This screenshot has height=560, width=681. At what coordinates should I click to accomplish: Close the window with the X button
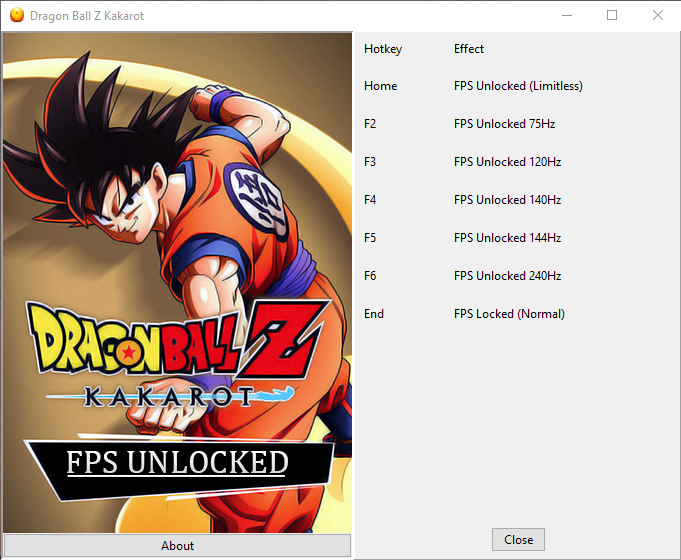[x=657, y=16]
